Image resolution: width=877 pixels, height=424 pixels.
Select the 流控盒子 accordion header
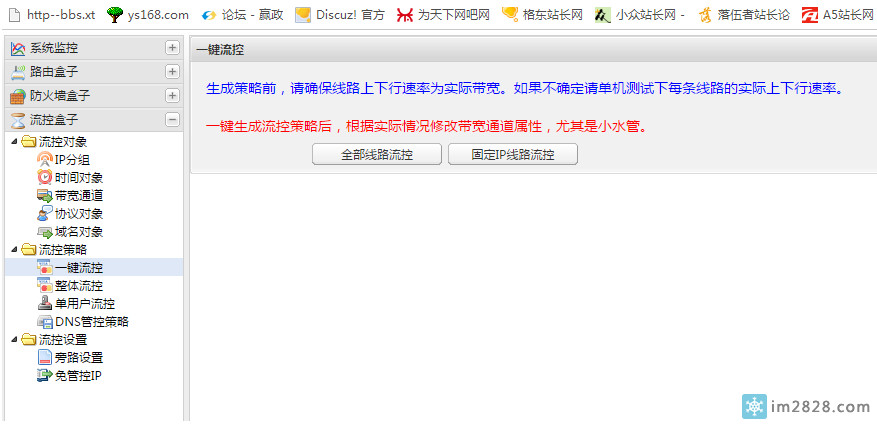(94, 120)
